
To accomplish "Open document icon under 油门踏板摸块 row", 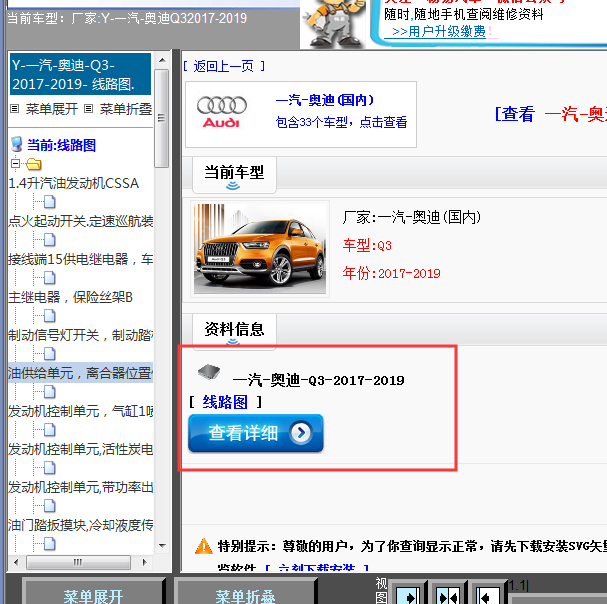I will pos(50,544).
